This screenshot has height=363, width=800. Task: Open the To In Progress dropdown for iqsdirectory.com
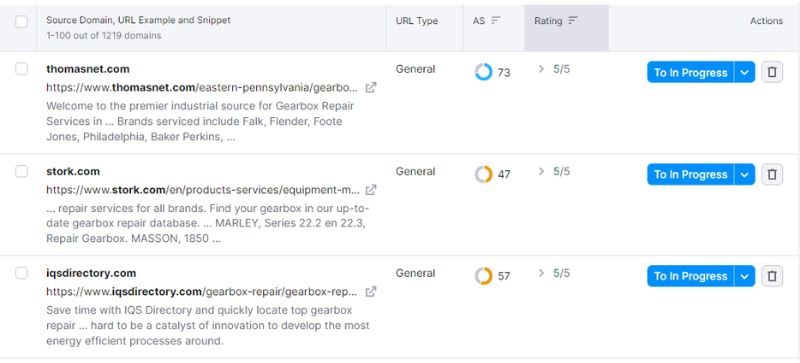coord(744,276)
